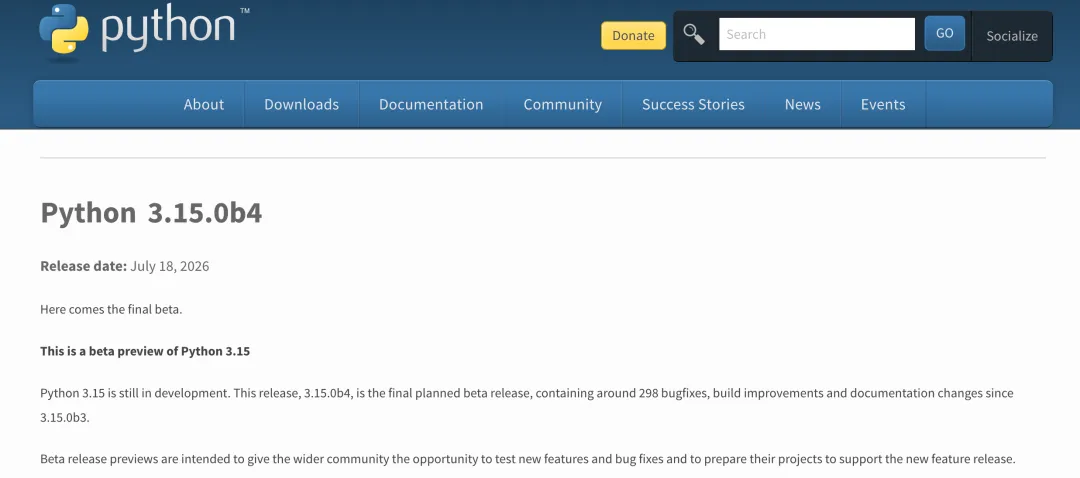
Task: Open the Downloads menu
Action: (x=302, y=104)
